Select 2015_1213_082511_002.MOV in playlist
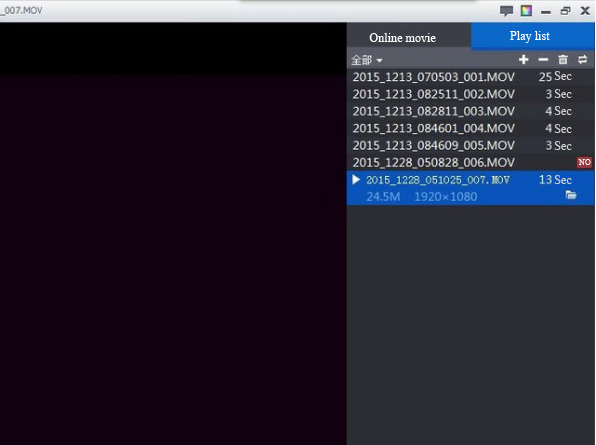 [471, 94]
